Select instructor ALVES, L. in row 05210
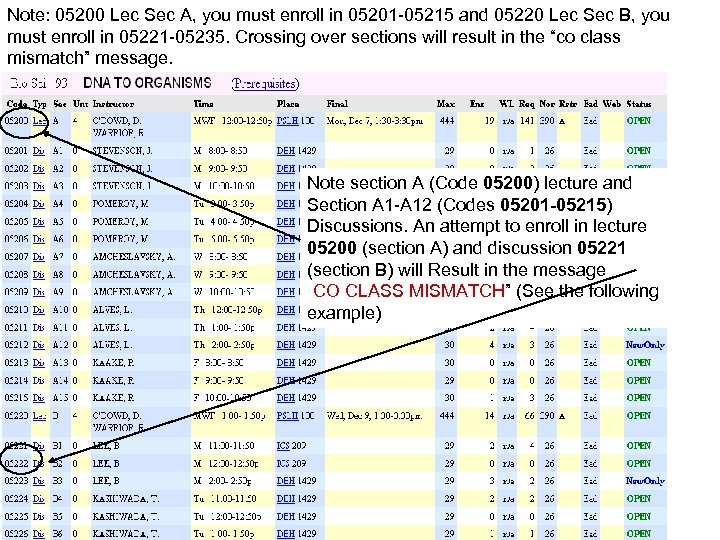Image resolution: width=720 pixels, height=540 pixels. tap(112, 310)
